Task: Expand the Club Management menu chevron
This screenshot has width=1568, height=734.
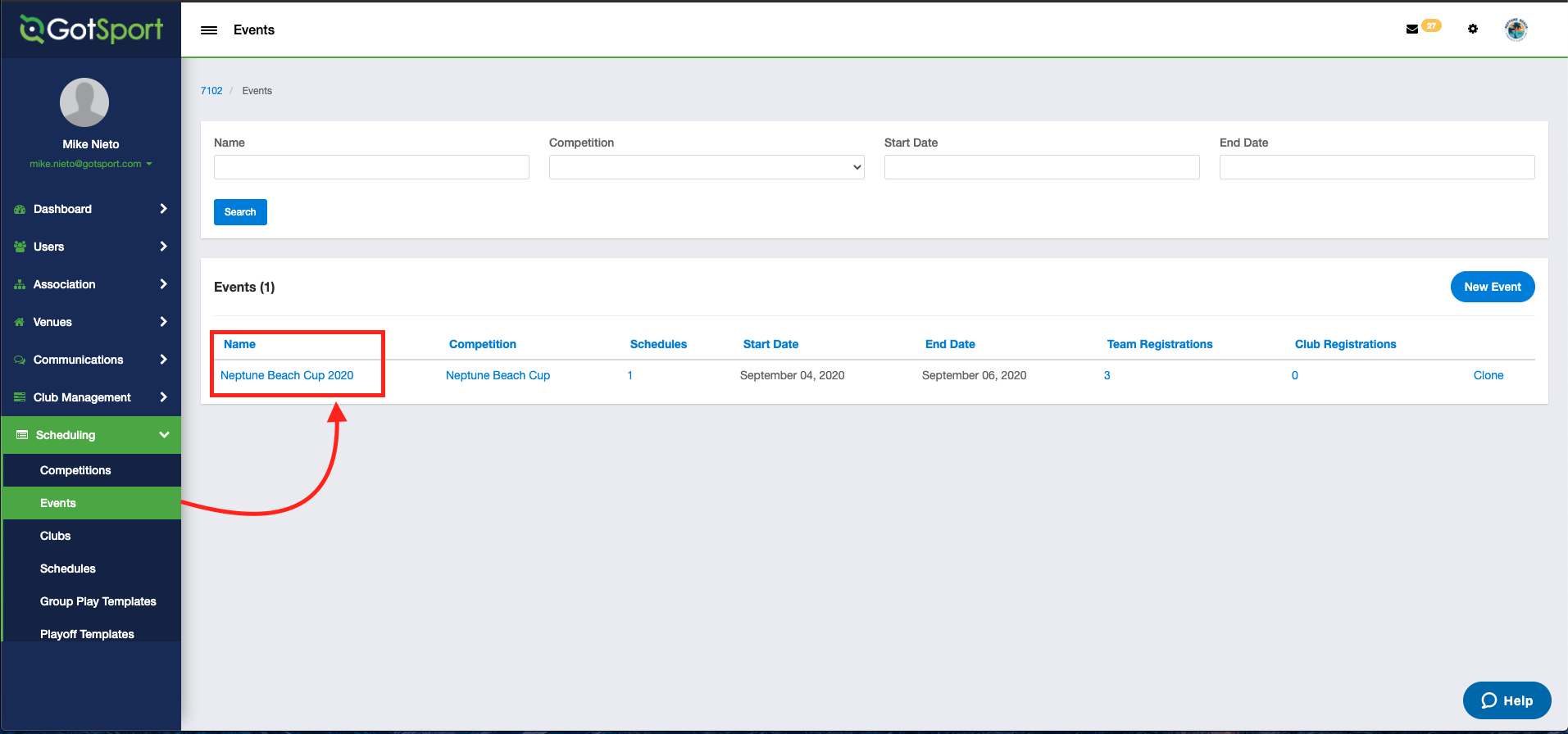Action: click(163, 397)
